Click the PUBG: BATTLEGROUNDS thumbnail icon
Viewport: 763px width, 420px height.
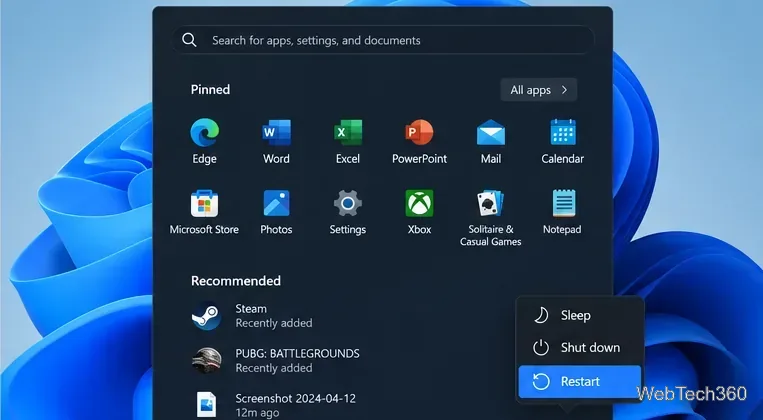206,361
